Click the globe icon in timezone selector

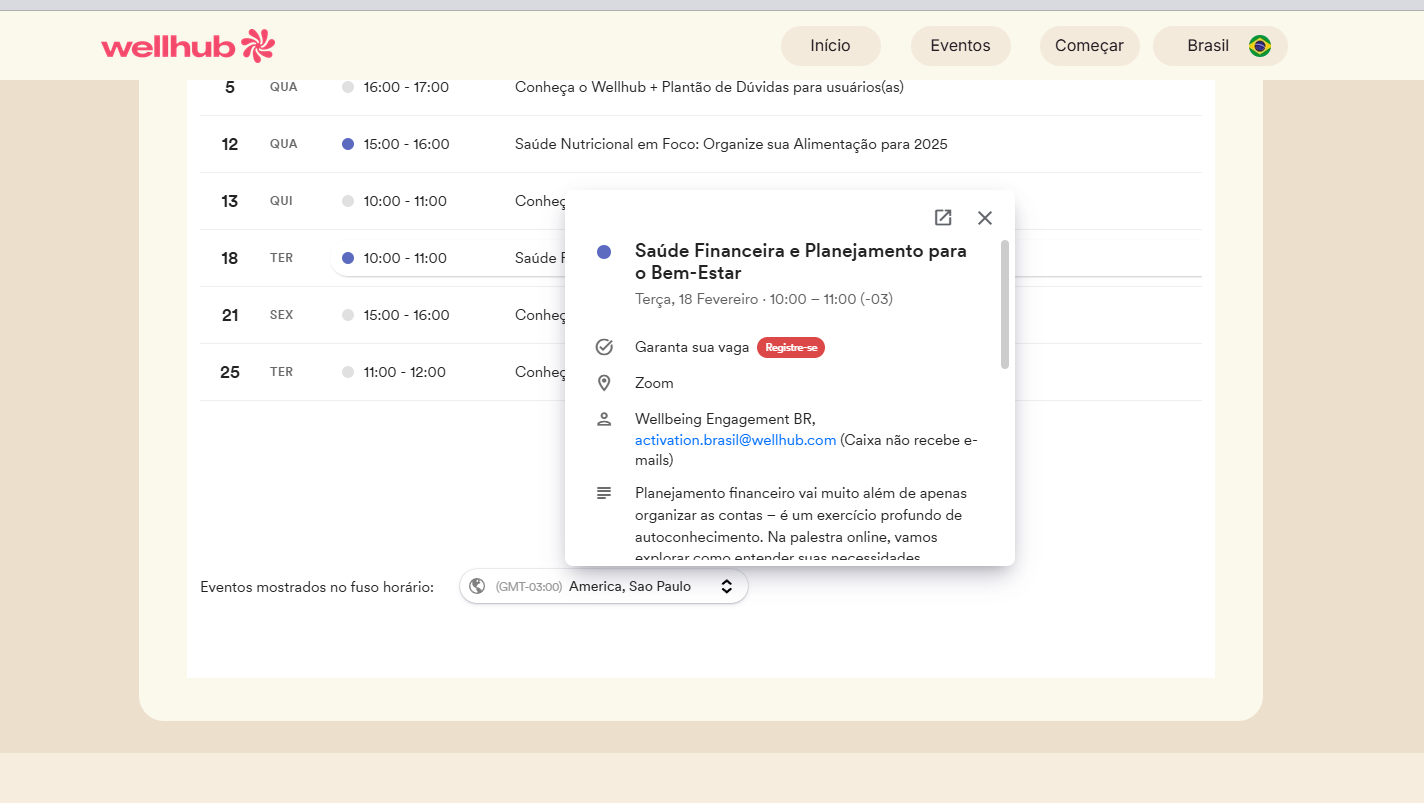[477, 587]
